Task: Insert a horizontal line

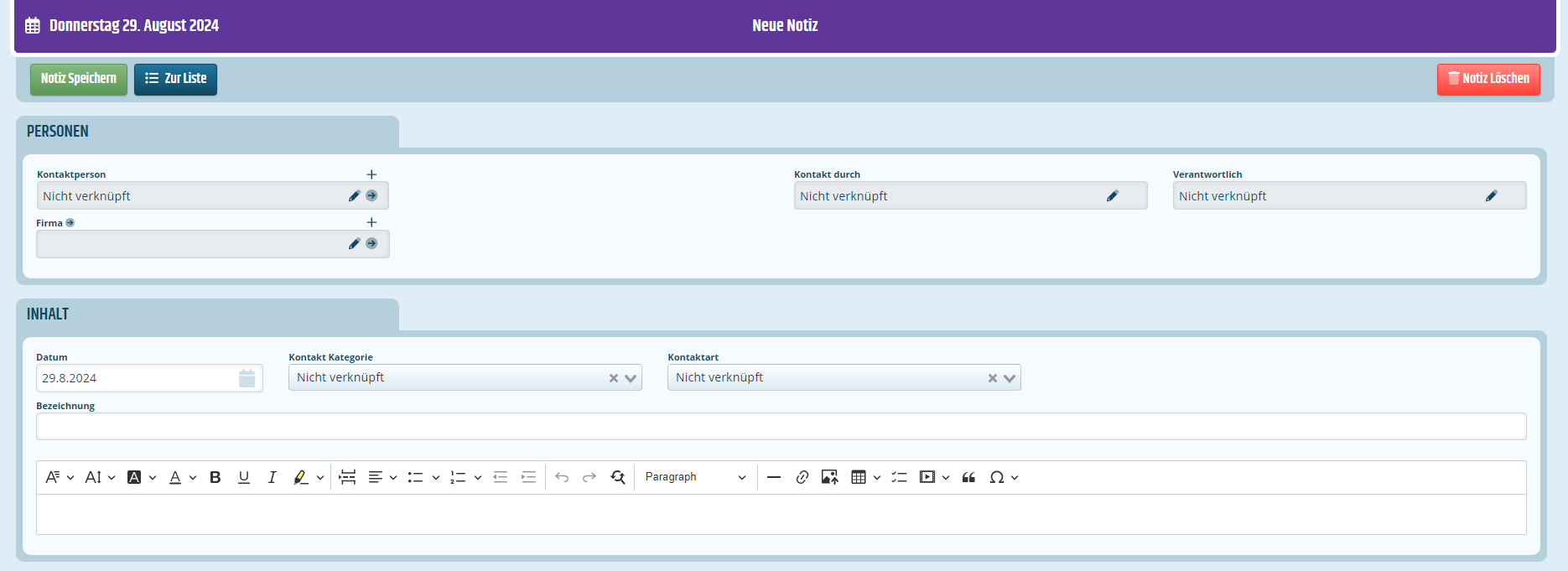Action: (774, 477)
